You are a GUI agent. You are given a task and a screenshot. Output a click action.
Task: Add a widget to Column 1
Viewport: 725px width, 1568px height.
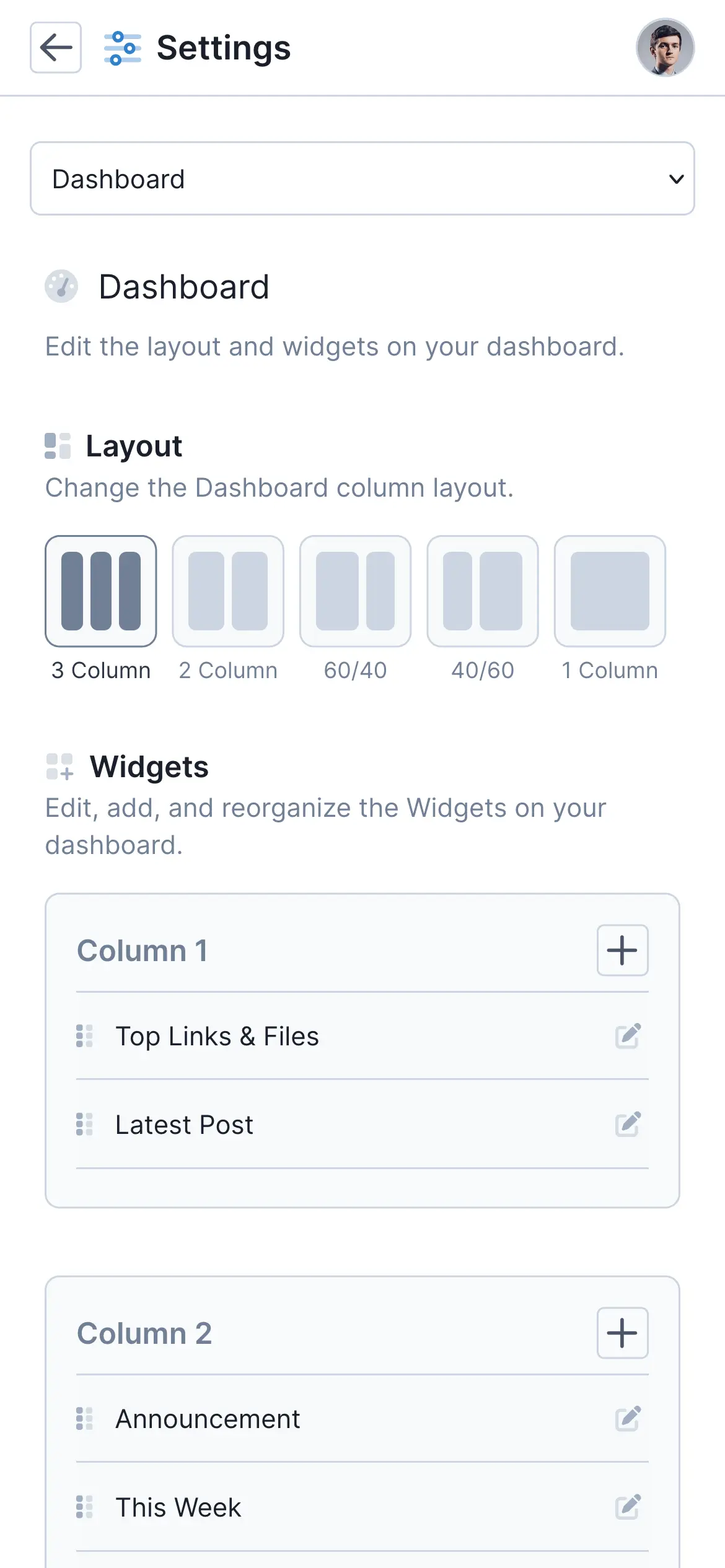(622, 951)
